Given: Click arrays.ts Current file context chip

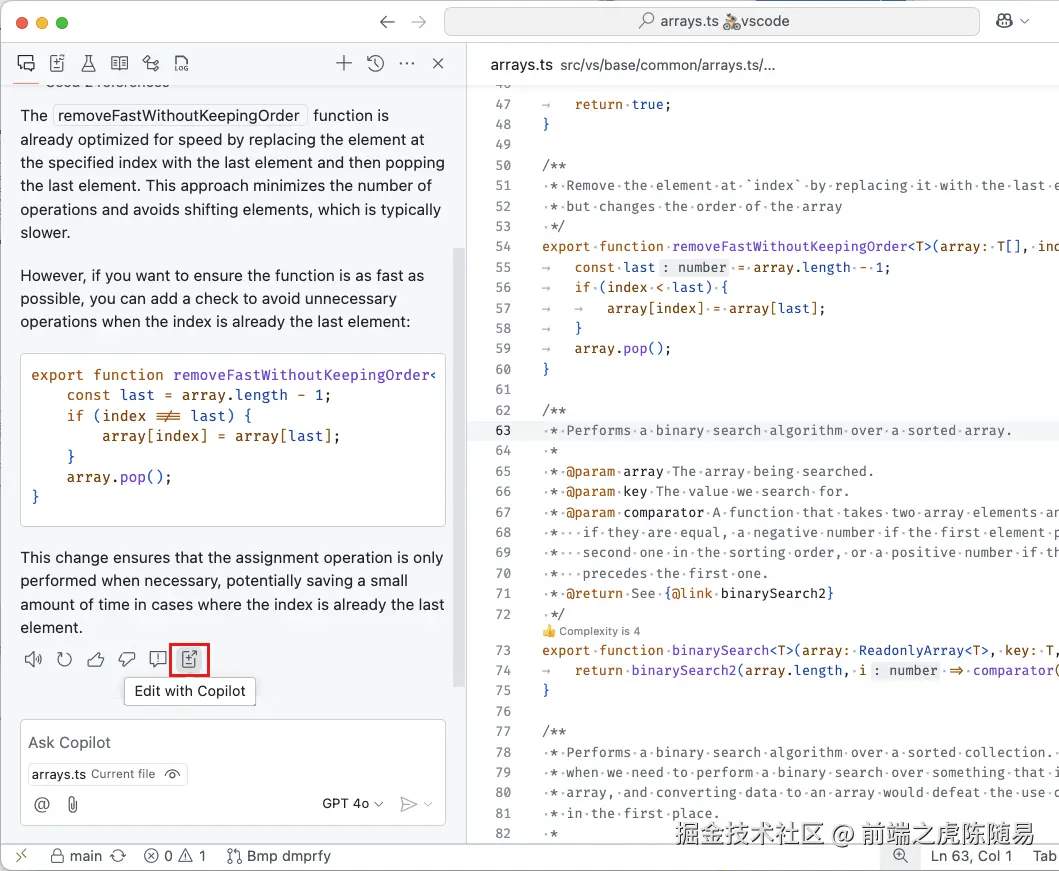Looking at the screenshot, I should [x=108, y=774].
